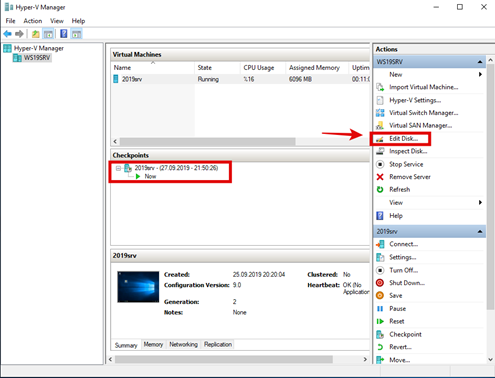Switch to the Memory tab
This screenshot has height=378, width=495.
click(153, 344)
